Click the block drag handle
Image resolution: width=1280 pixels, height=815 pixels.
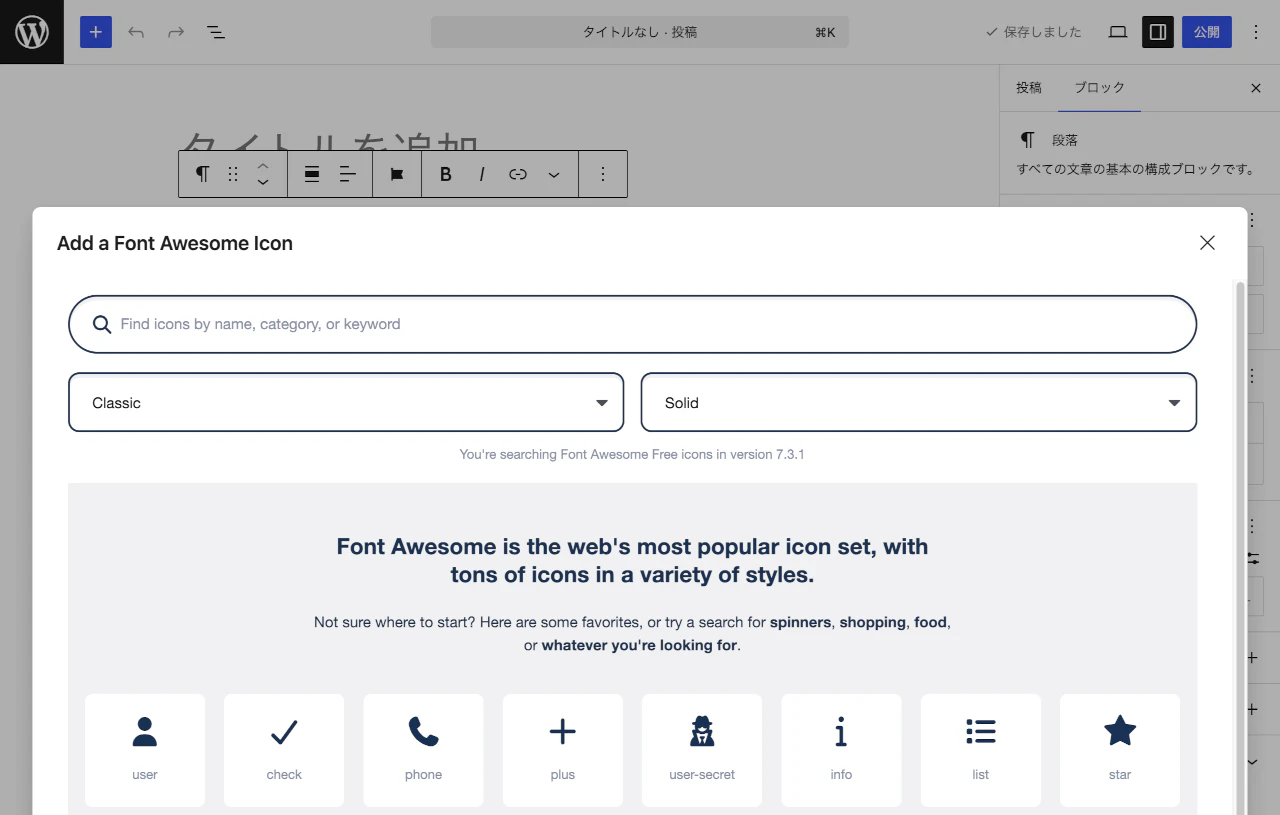(x=233, y=174)
